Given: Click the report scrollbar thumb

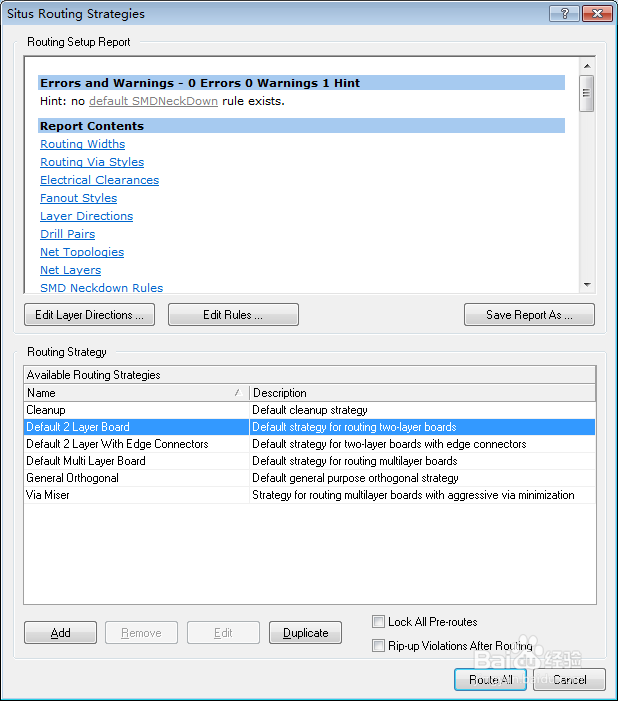Looking at the screenshot, I should [587, 93].
